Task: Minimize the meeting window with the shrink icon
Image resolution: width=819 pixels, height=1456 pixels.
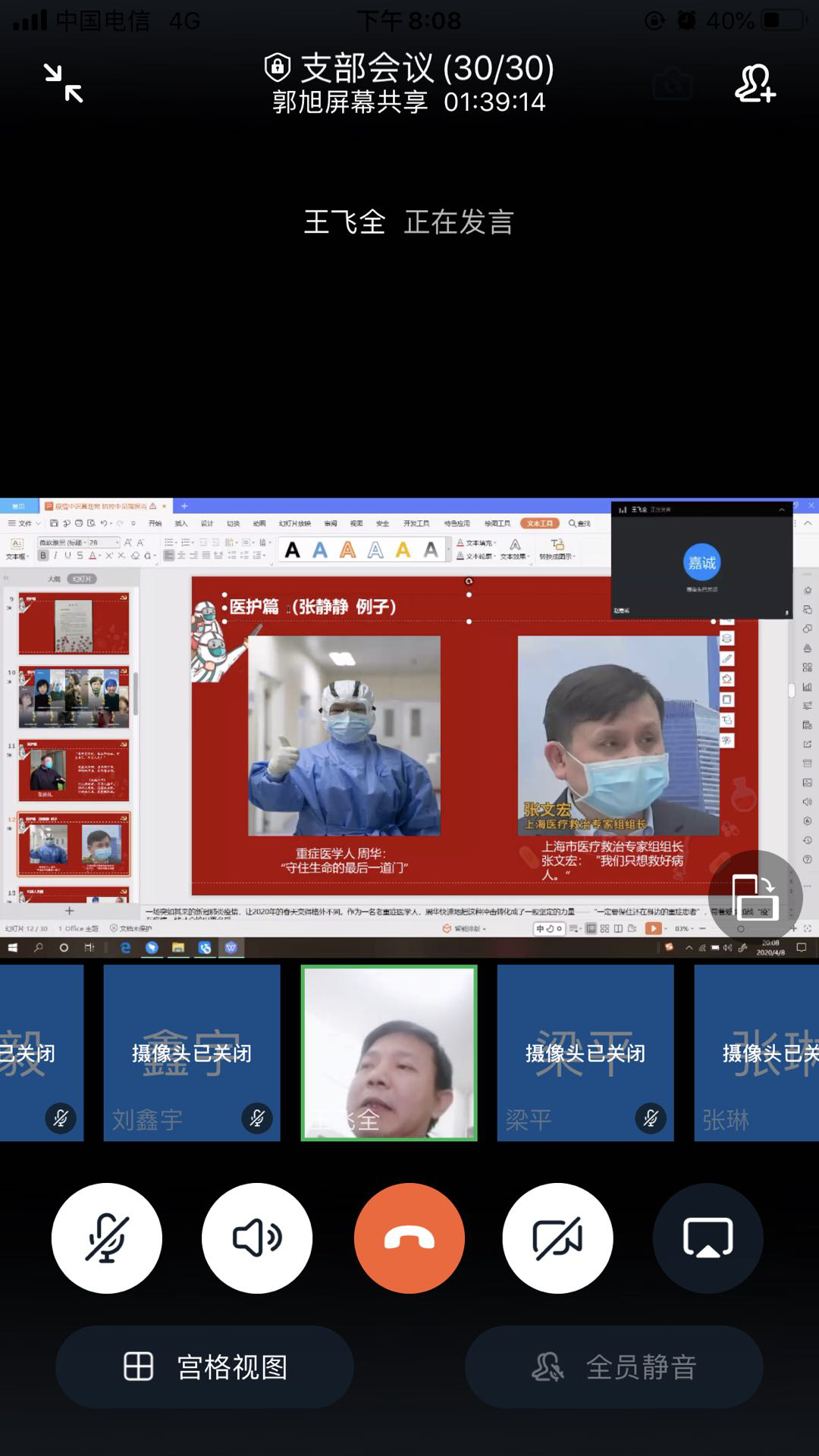Action: coord(63,83)
